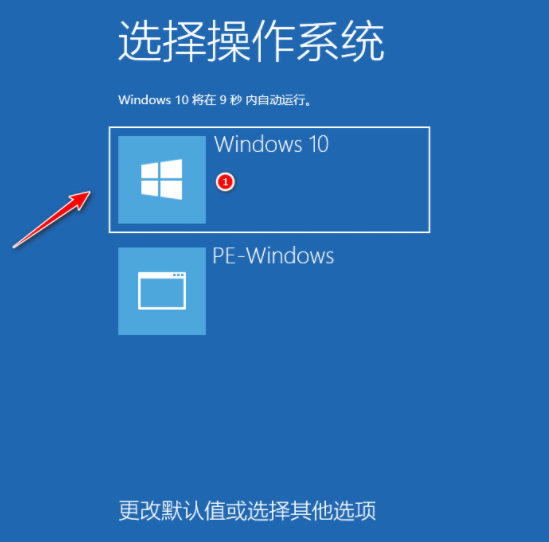The image size is (549, 542).
Task: Open 更改默认值或选择其他选项 link
Action: point(247,511)
